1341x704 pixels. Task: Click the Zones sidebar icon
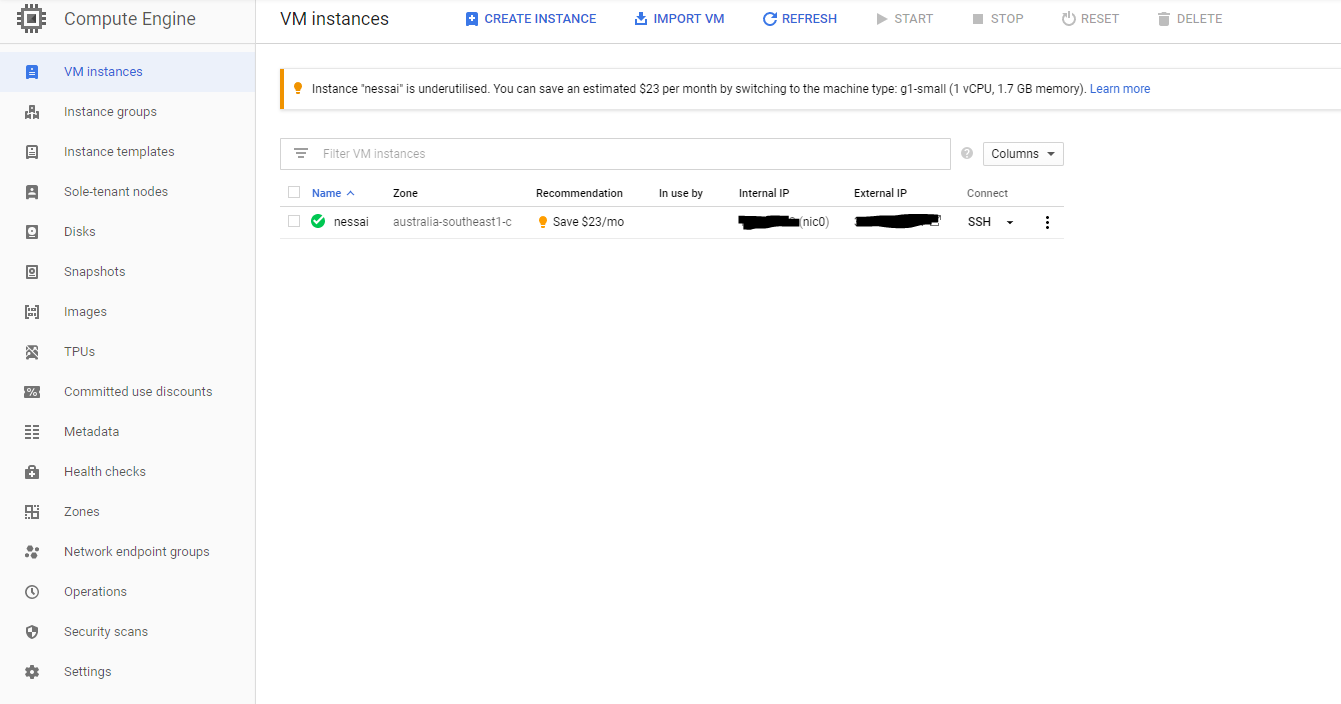32,512
